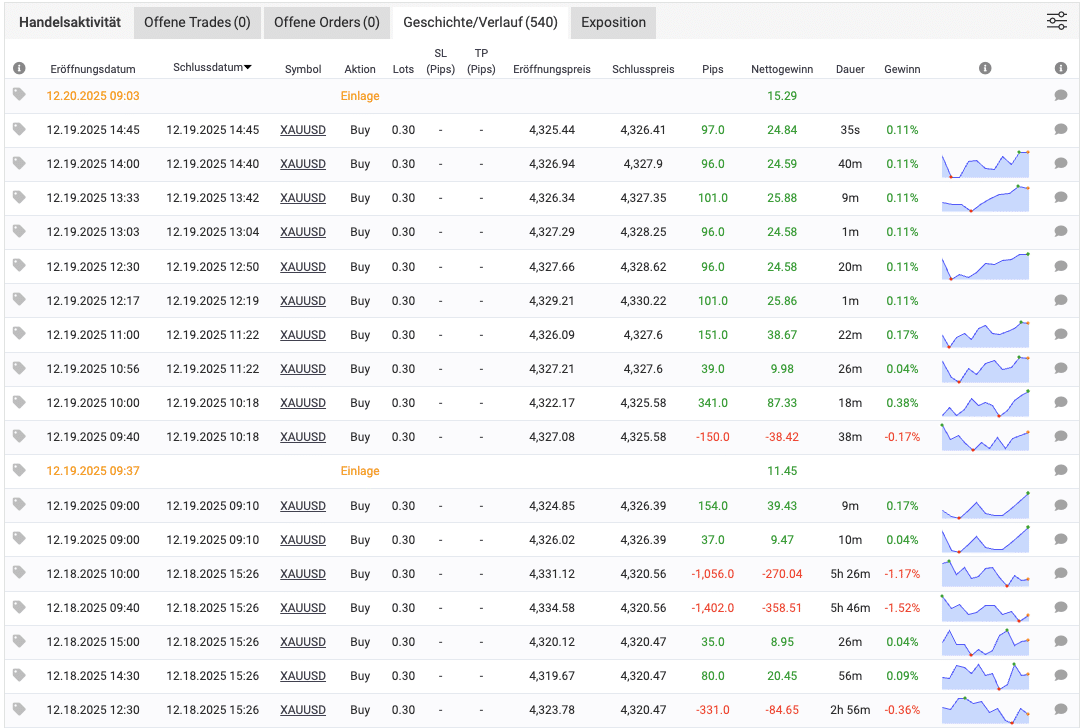
Task: Sort table by Nettogewinn header
Action: click(782, 70)
